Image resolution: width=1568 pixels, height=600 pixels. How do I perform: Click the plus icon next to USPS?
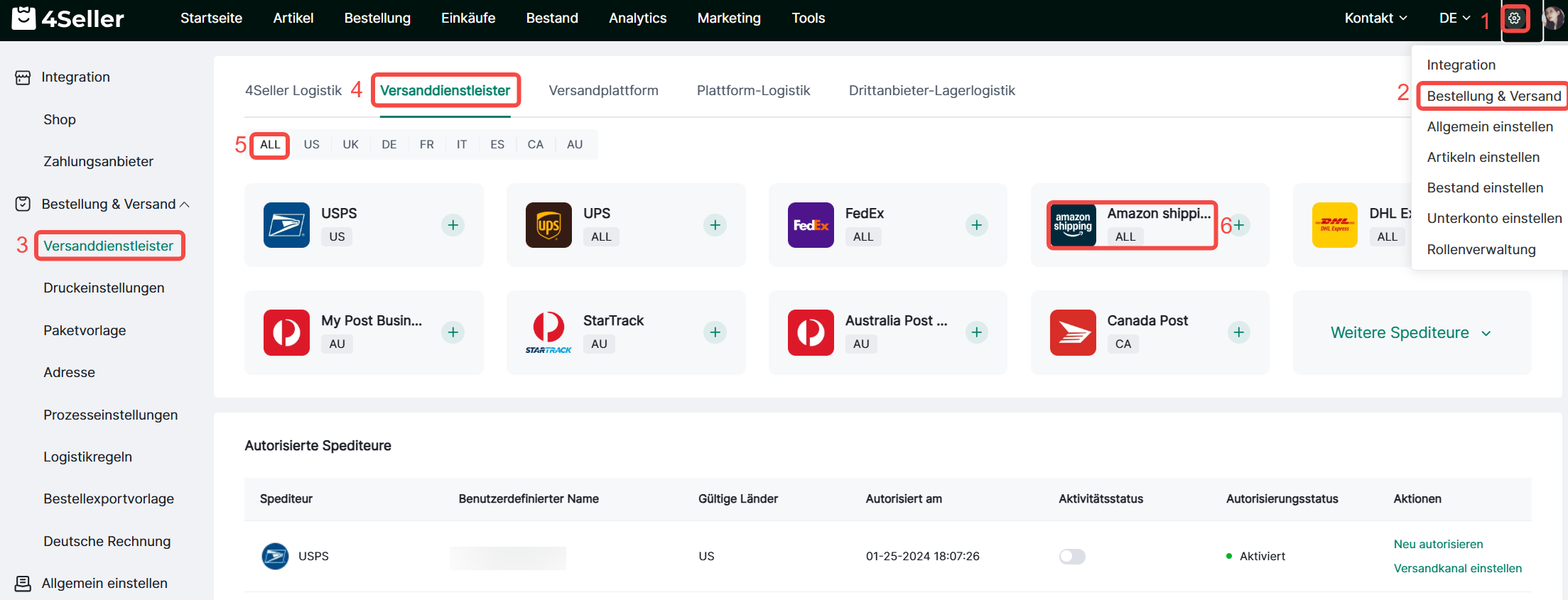453,225
